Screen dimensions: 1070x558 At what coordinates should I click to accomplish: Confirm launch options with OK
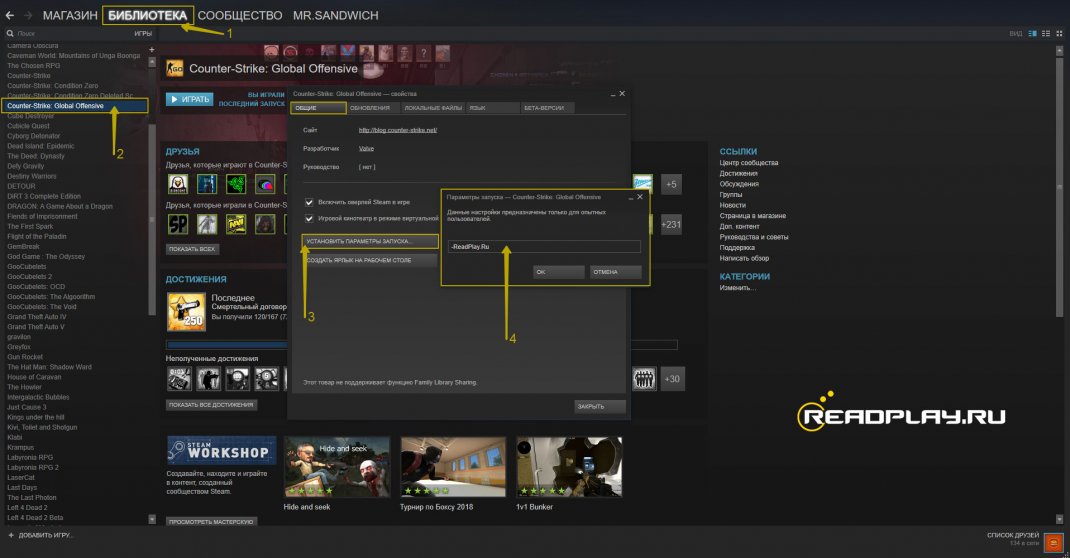[x=558, y=271]
